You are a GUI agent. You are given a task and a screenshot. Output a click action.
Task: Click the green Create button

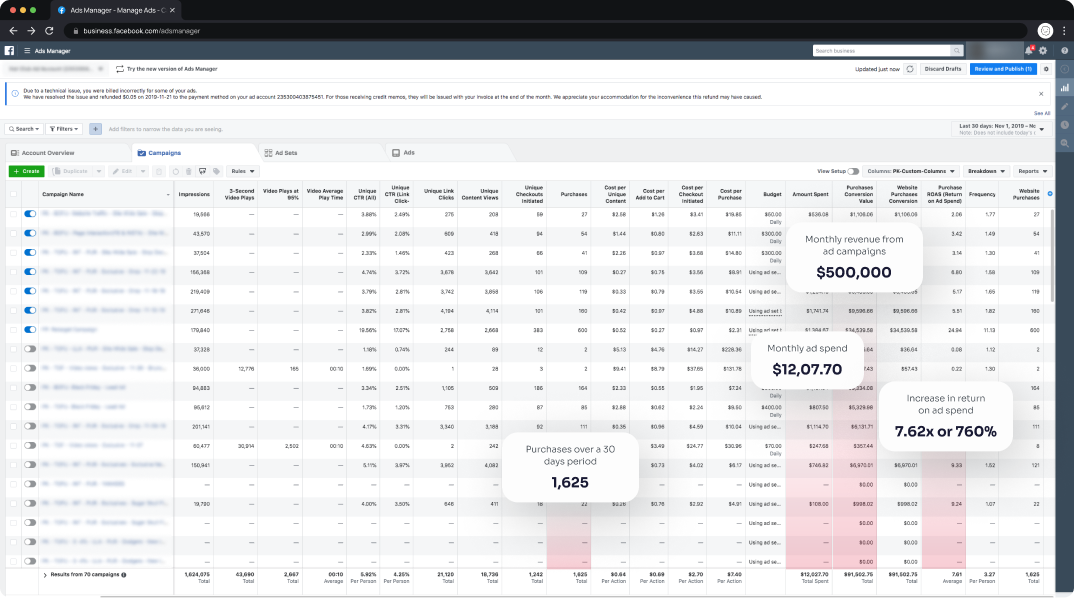26,171
